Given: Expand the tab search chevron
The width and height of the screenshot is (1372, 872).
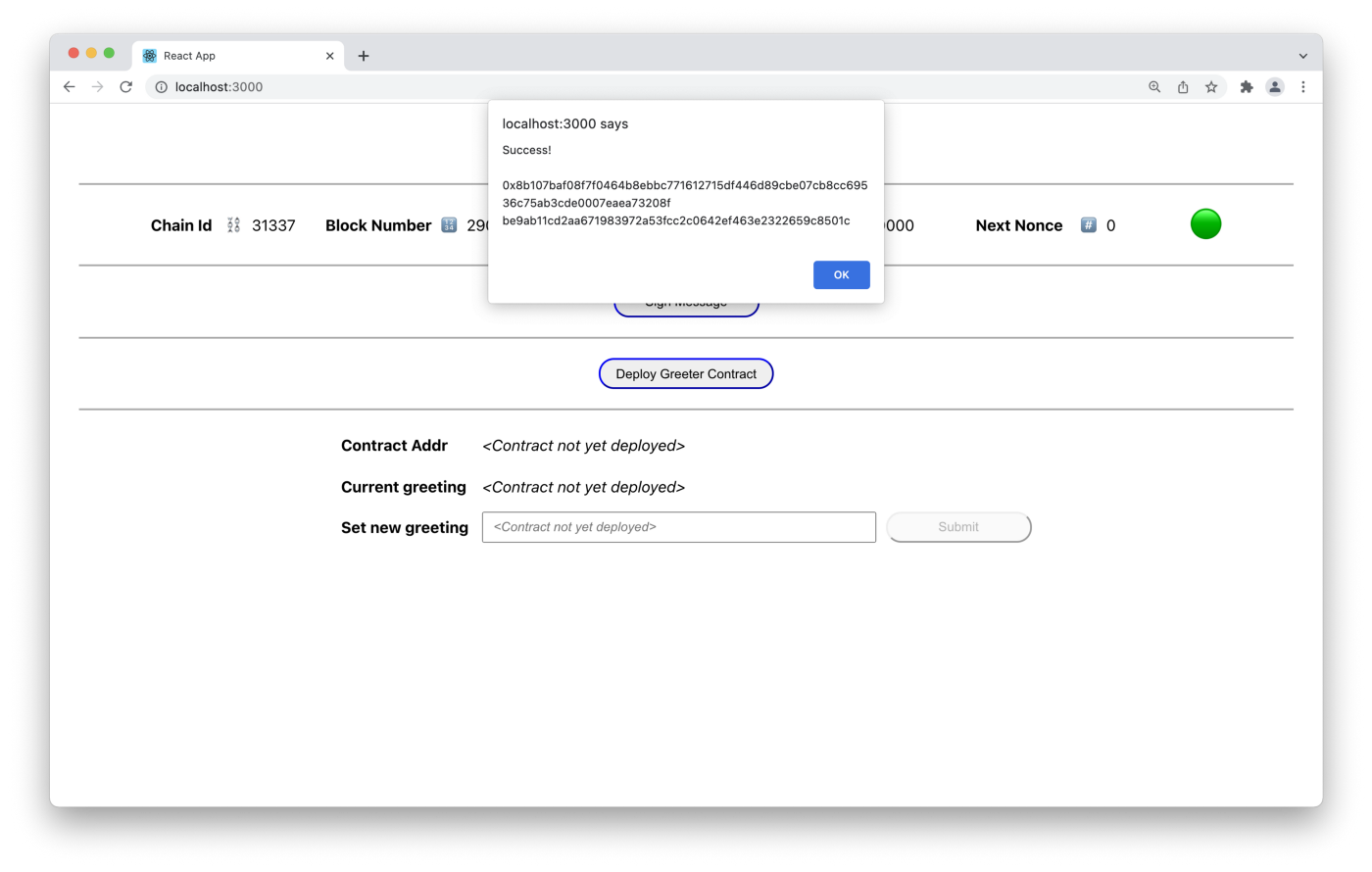Looking at the screenshot, I should 1302,56.
